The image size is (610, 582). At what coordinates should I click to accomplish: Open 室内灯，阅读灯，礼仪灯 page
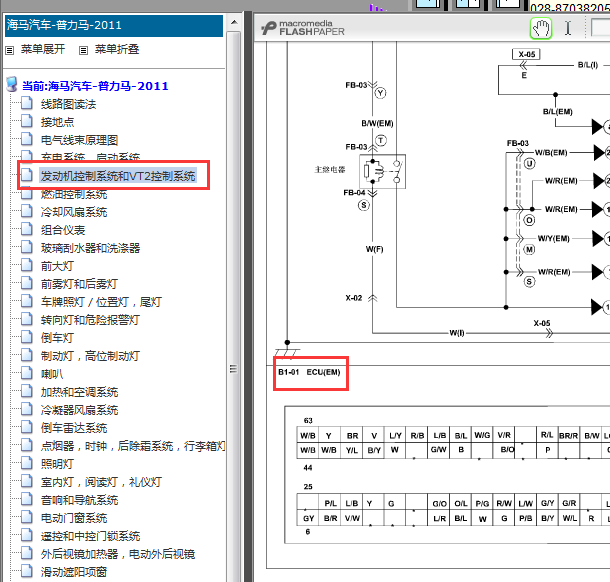click(101, 482)
